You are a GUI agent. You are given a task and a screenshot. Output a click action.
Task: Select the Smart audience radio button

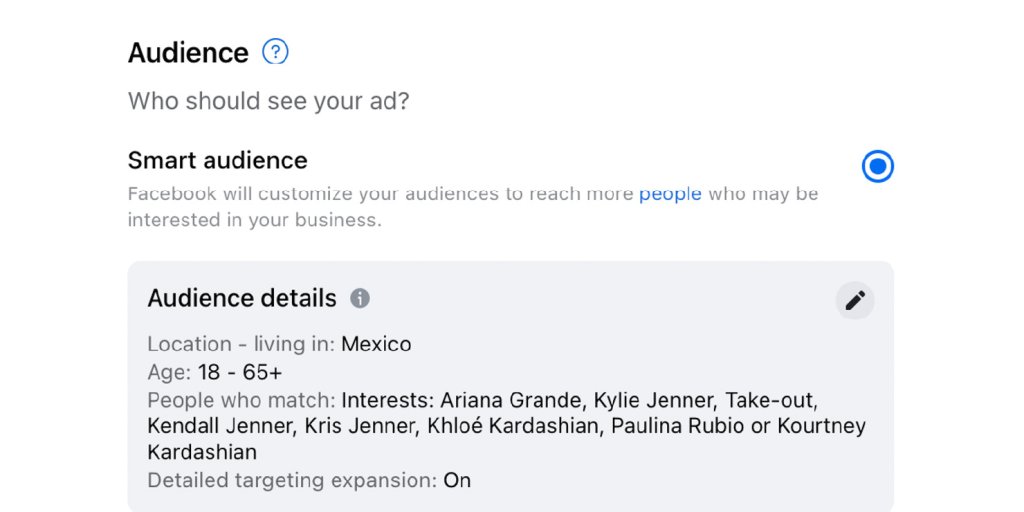[x=877, y=167]
